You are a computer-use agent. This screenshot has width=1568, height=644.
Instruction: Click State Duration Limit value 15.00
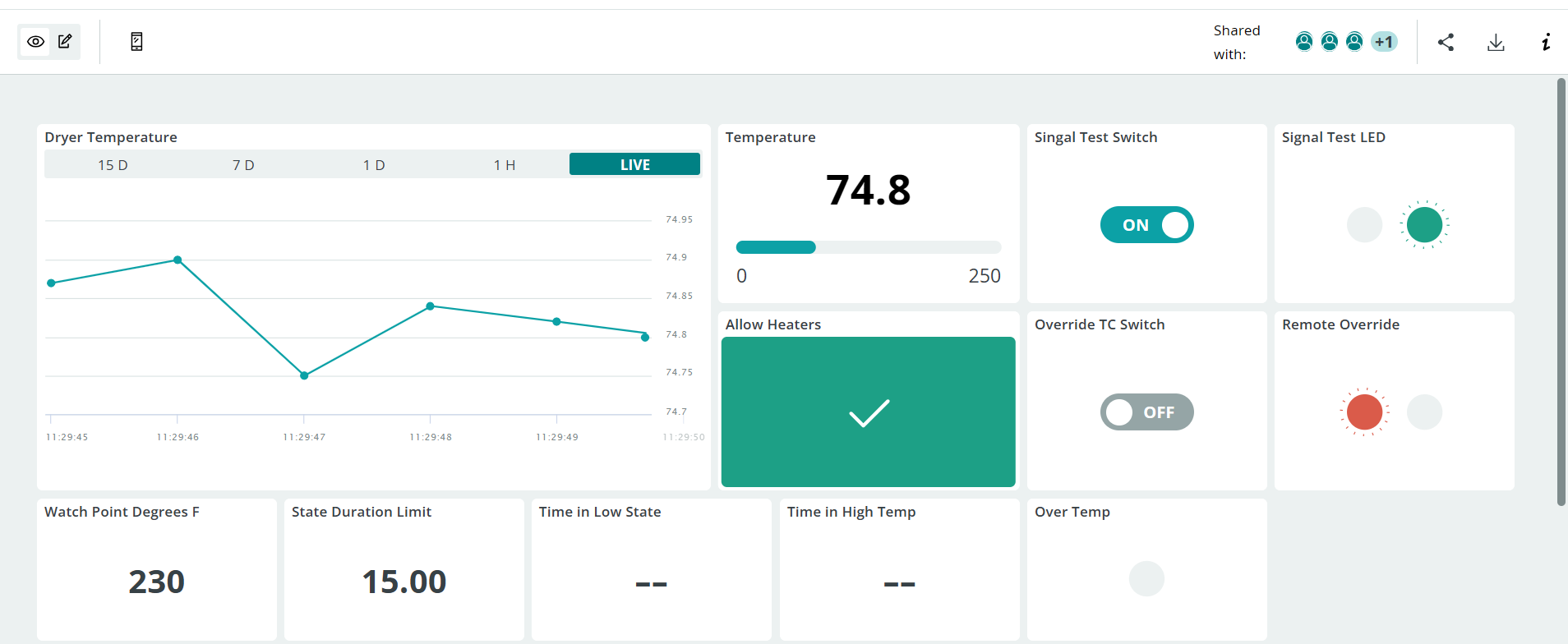tap(404, 582)
